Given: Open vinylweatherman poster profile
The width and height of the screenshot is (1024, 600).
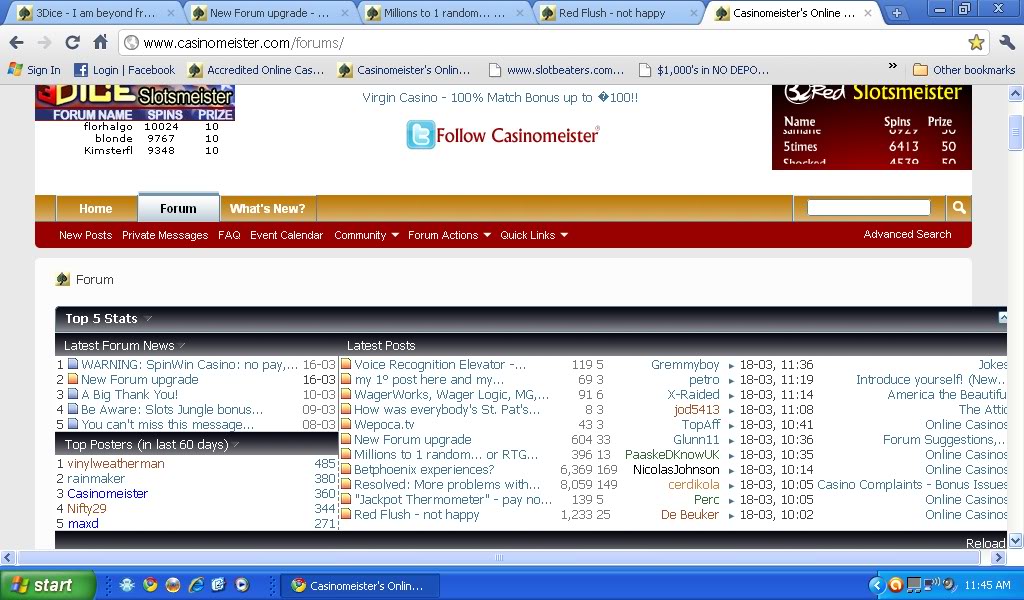Looking at the screenshot, I should 116,464.
